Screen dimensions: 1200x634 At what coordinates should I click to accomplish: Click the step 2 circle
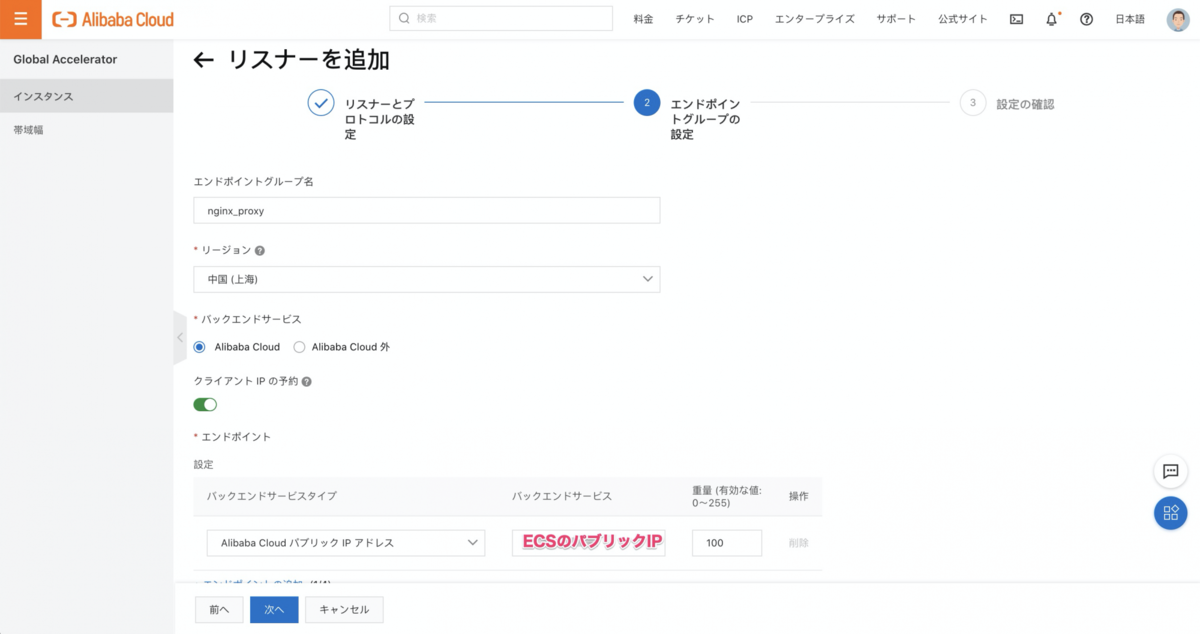pos(647,103)
